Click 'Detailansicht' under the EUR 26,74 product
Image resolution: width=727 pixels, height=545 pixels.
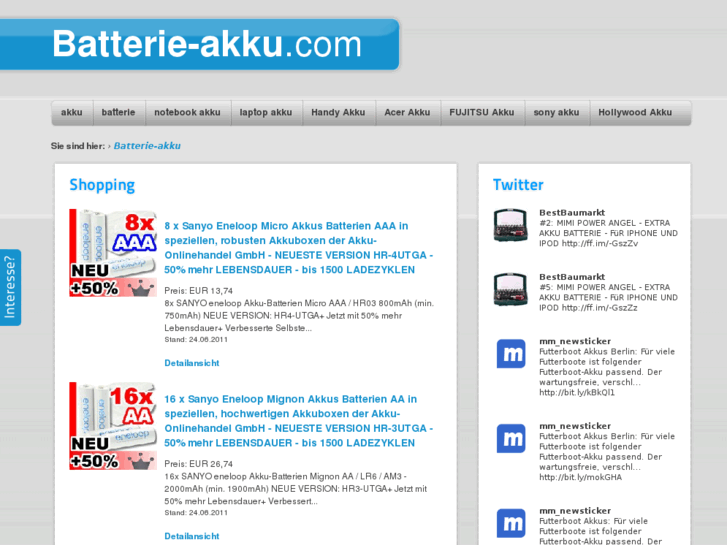coord(191,536)
